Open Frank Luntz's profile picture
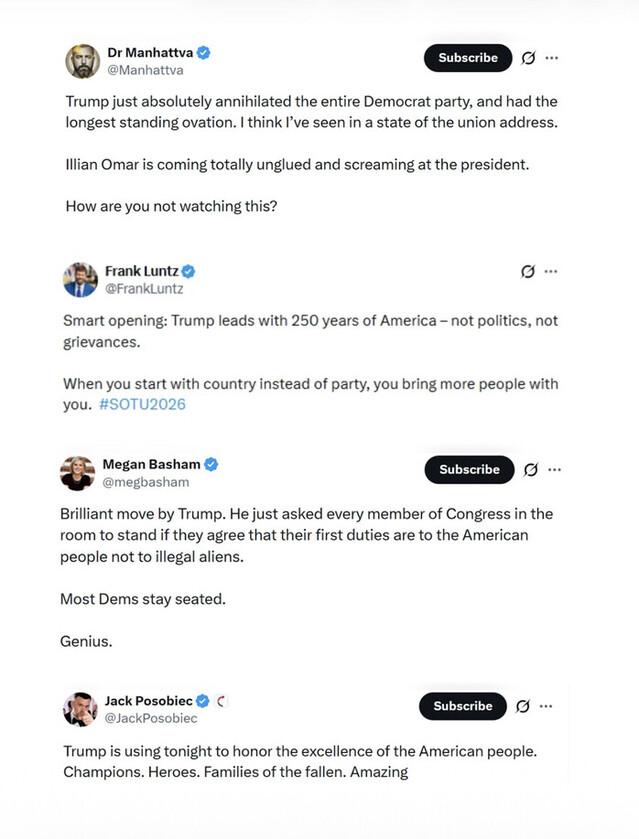The height and width of the screenshot is (839, 639). pos(80,280)
